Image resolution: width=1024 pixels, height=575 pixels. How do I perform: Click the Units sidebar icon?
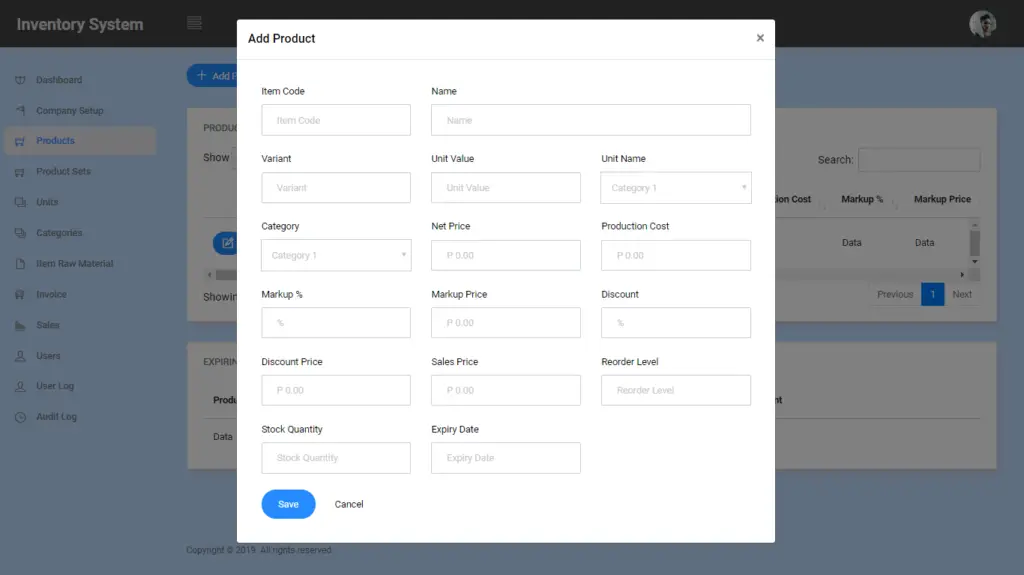(x=20, y=203)
